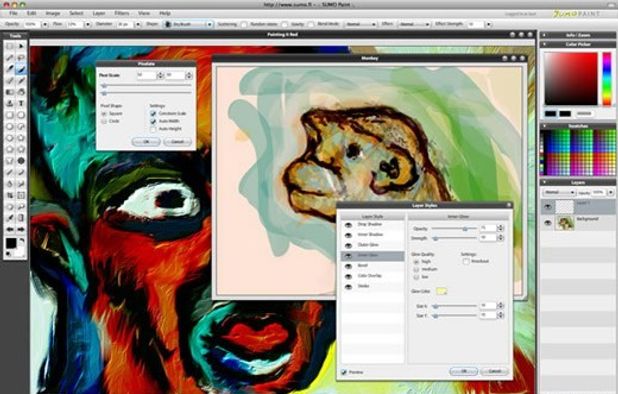Click the redo right arrow in Tools
The width and height of the screenshot is (618, 394).
[x=21, y=229]
